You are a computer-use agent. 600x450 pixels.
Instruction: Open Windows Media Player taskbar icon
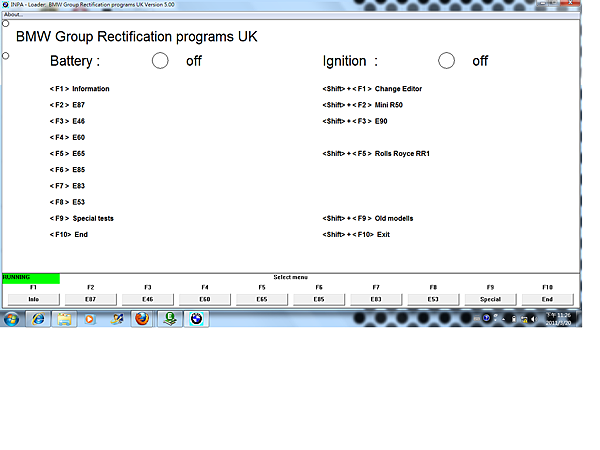(90, 319)
